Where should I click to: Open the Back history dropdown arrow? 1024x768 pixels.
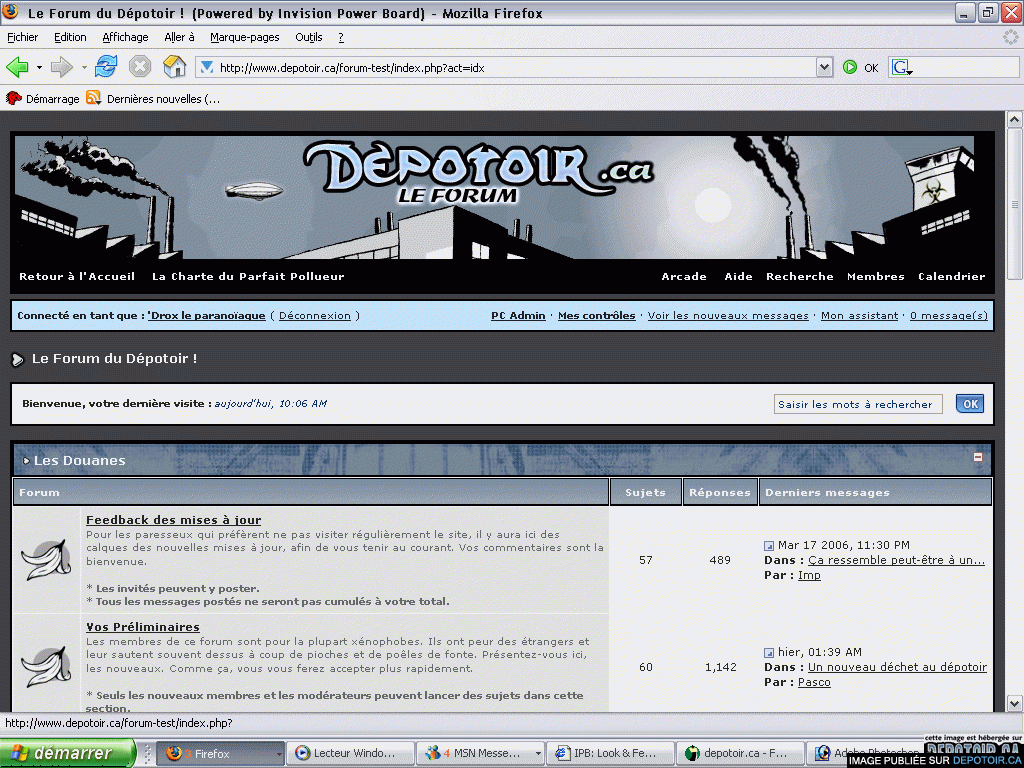pos(39,67)
